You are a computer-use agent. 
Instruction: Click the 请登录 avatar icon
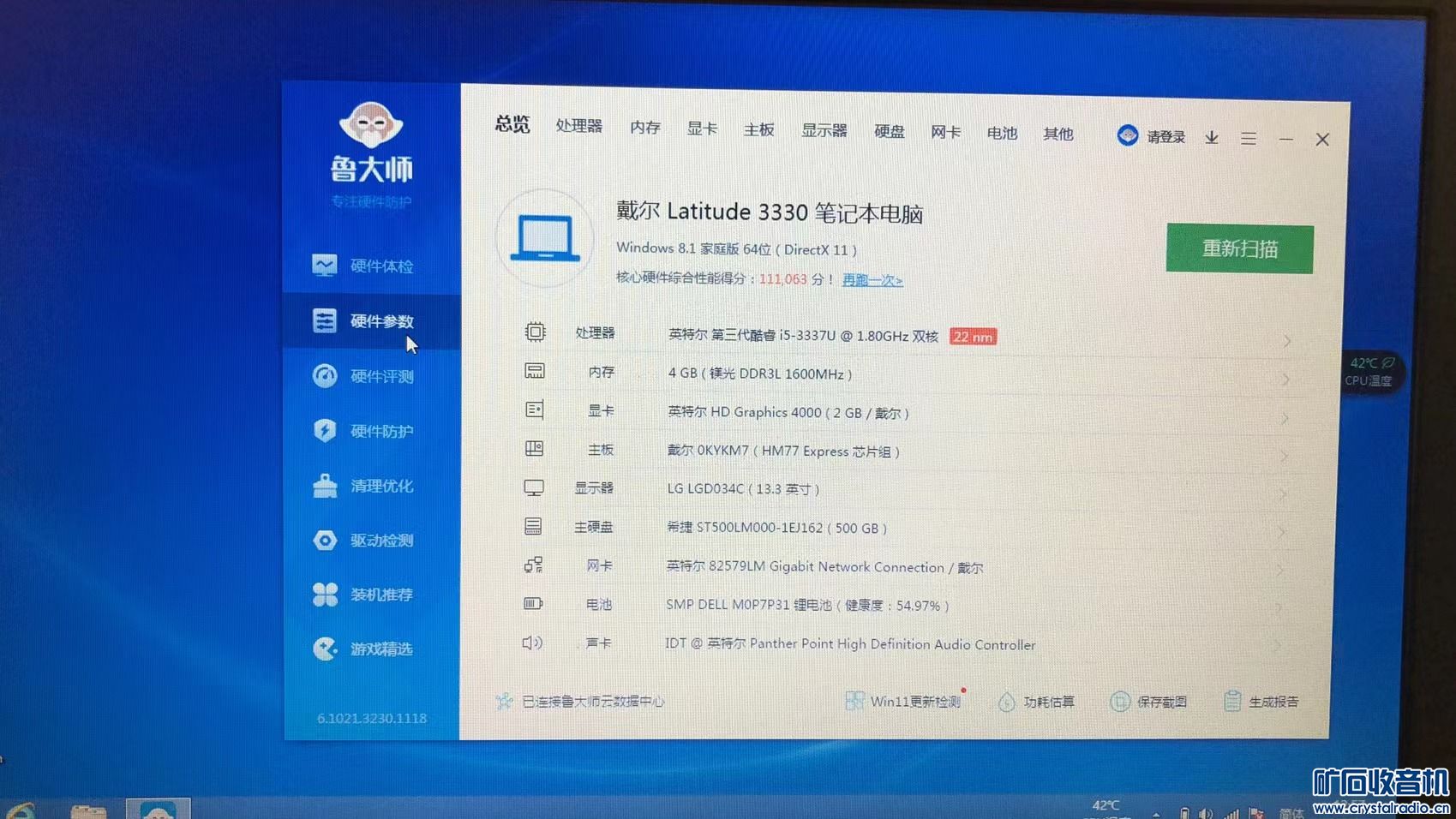coord(1128,135)
